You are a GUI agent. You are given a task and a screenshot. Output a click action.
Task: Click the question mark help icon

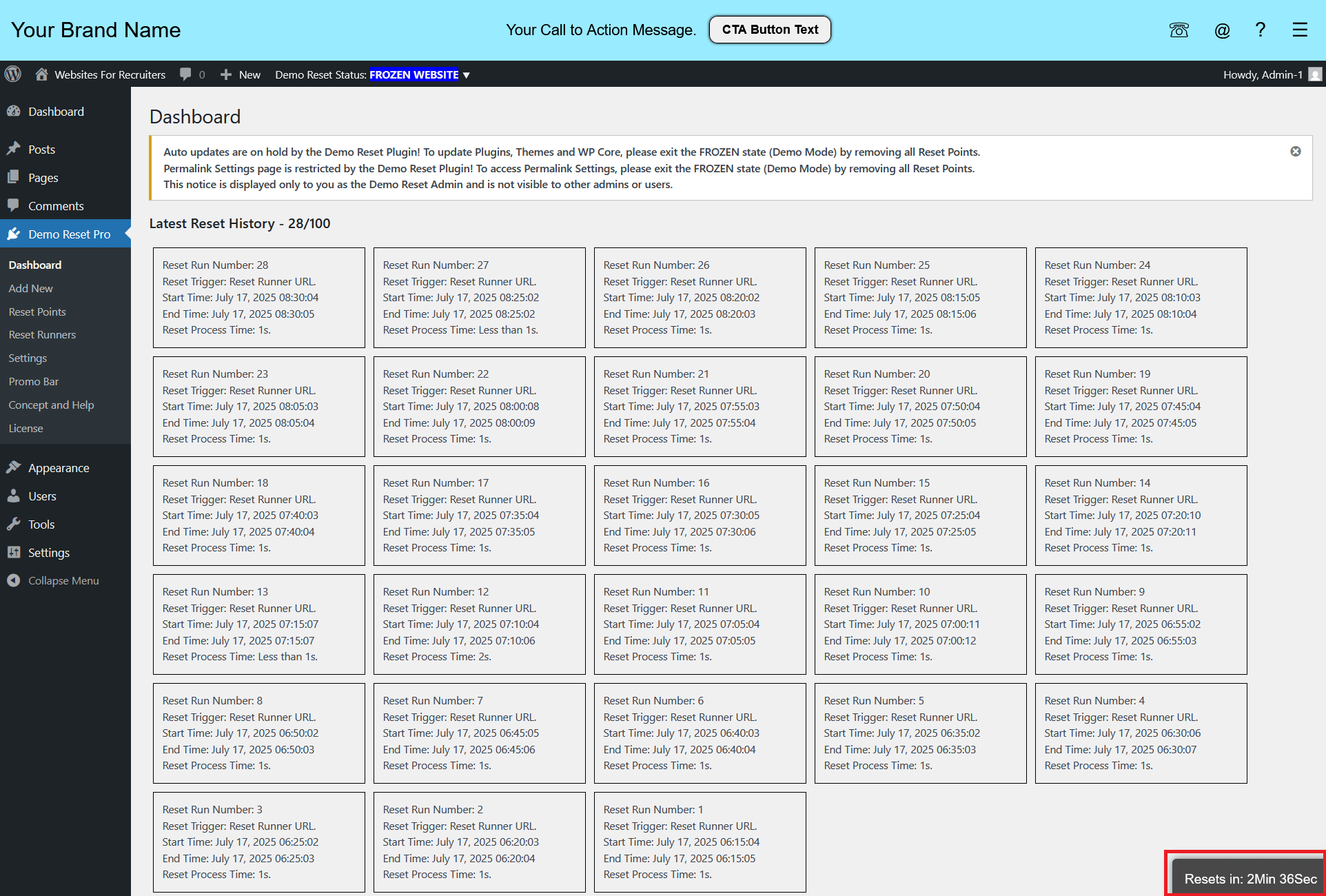(x=1261, y=30)
